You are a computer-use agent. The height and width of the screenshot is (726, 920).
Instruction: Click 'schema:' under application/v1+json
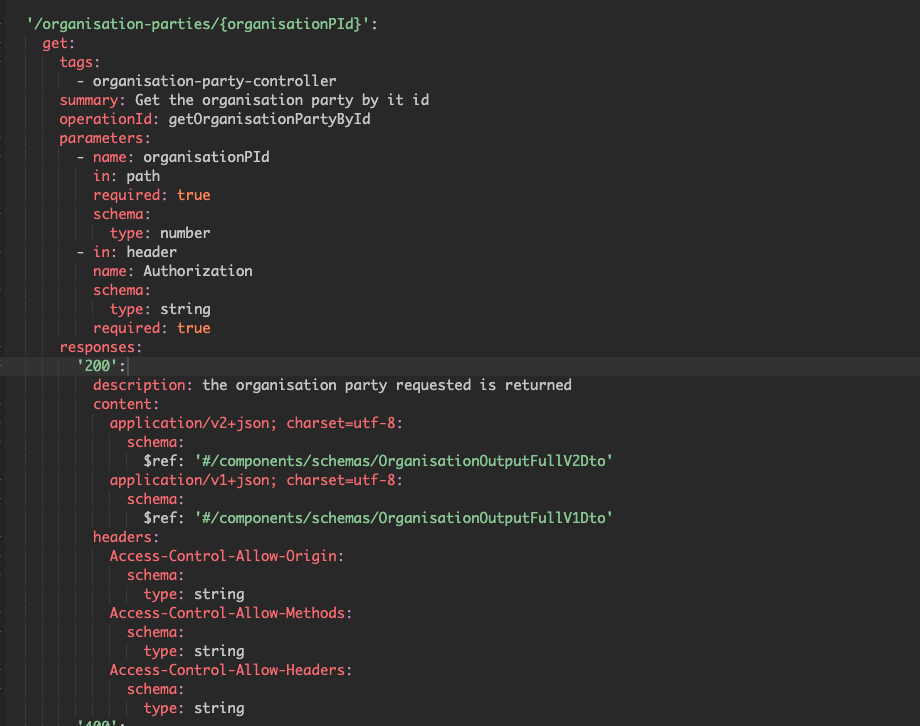point(155,499)
